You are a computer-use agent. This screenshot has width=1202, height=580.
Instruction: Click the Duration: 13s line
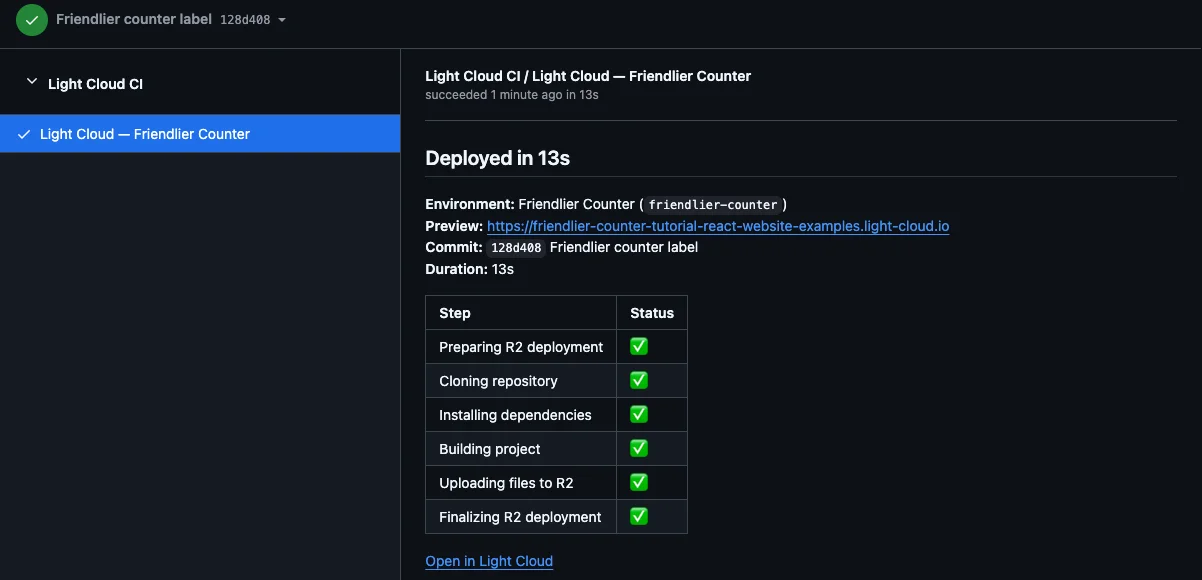(x=470, y=269)
